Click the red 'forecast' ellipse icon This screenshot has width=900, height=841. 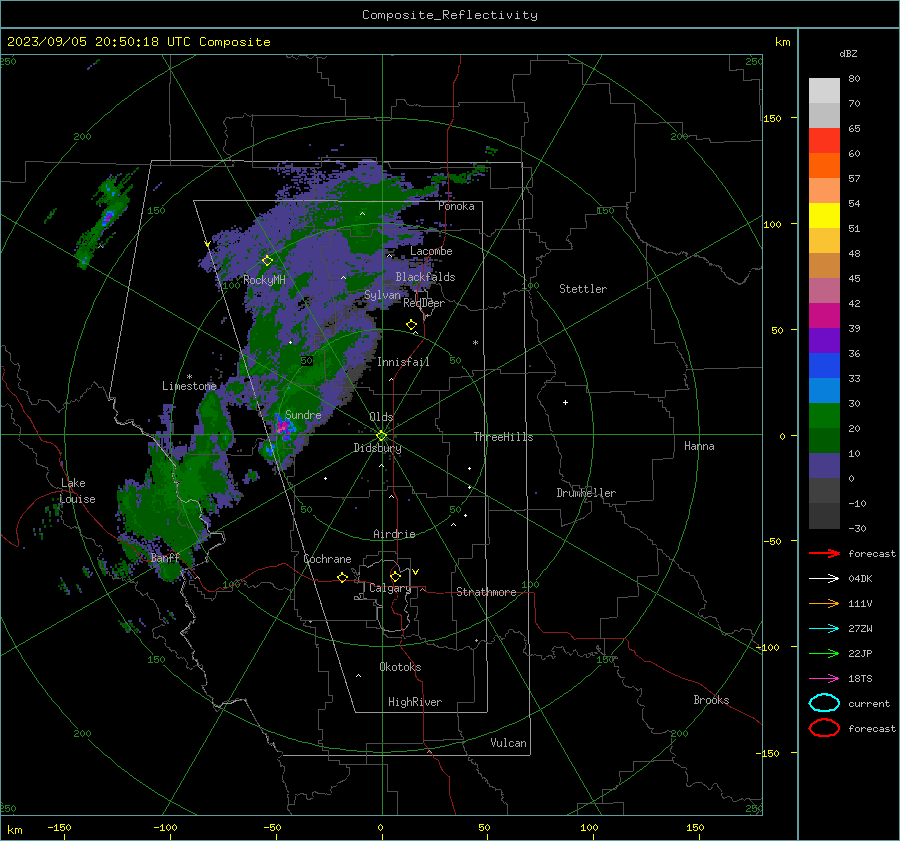click(824, 728)
